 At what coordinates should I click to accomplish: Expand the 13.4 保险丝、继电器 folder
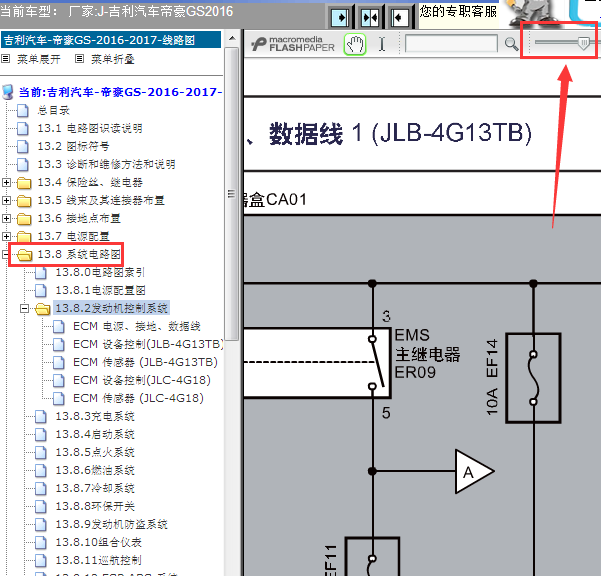coord(6,182)
